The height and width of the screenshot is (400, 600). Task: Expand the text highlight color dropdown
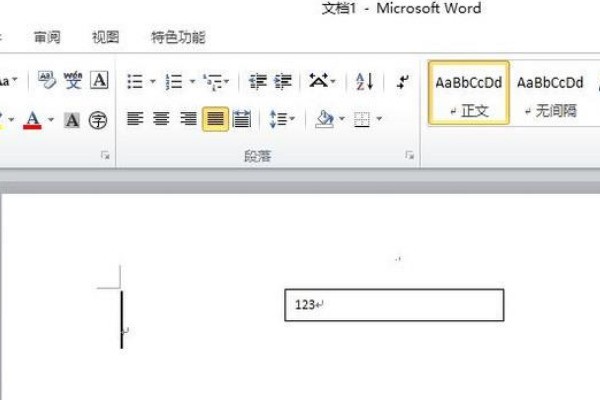point(11,120)
